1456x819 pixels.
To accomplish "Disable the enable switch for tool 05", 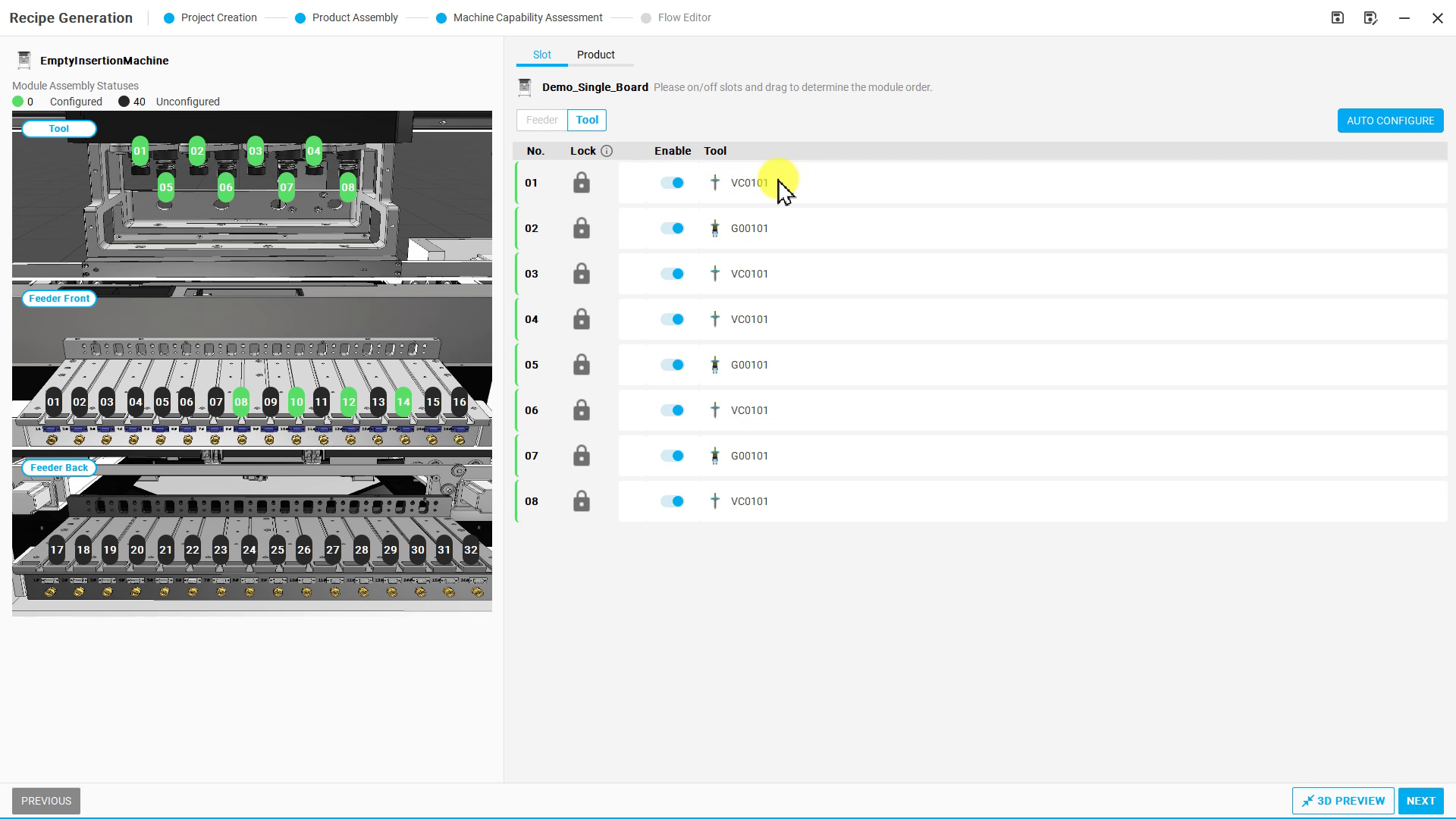I will click(673, 365).
